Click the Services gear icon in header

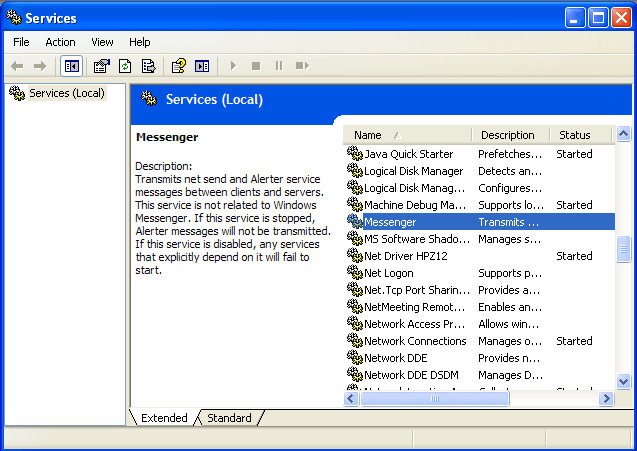pos(149,99)
